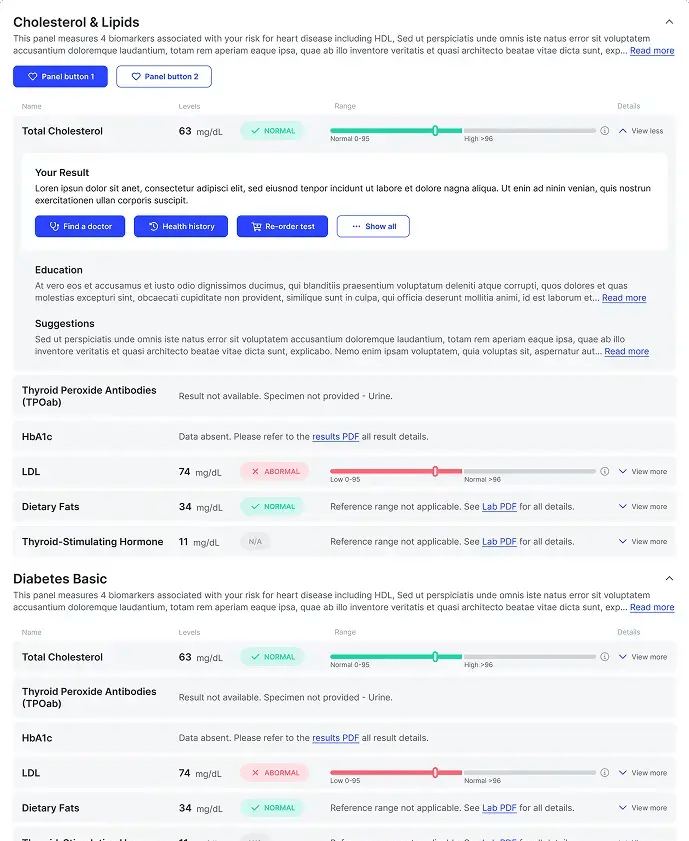This screenshot has height=841, width=689.
Task: Open Read more link under Education
Action: (624, 298)
